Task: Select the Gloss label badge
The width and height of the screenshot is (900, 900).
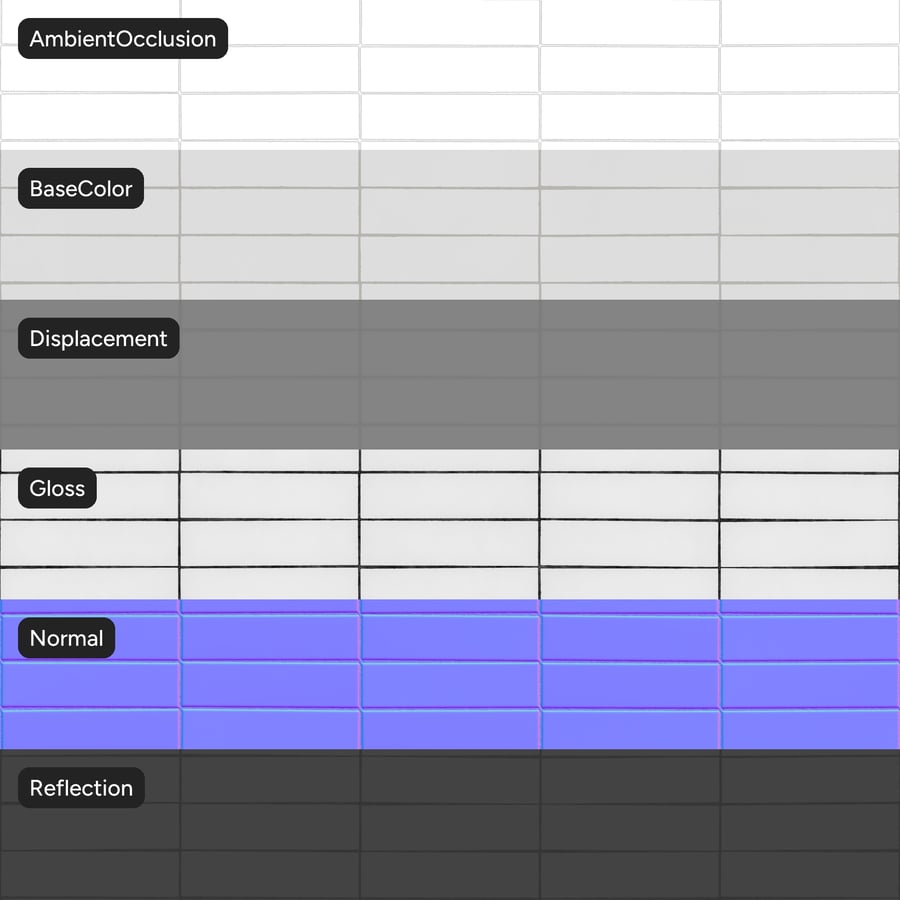Action: pos(57,488)
